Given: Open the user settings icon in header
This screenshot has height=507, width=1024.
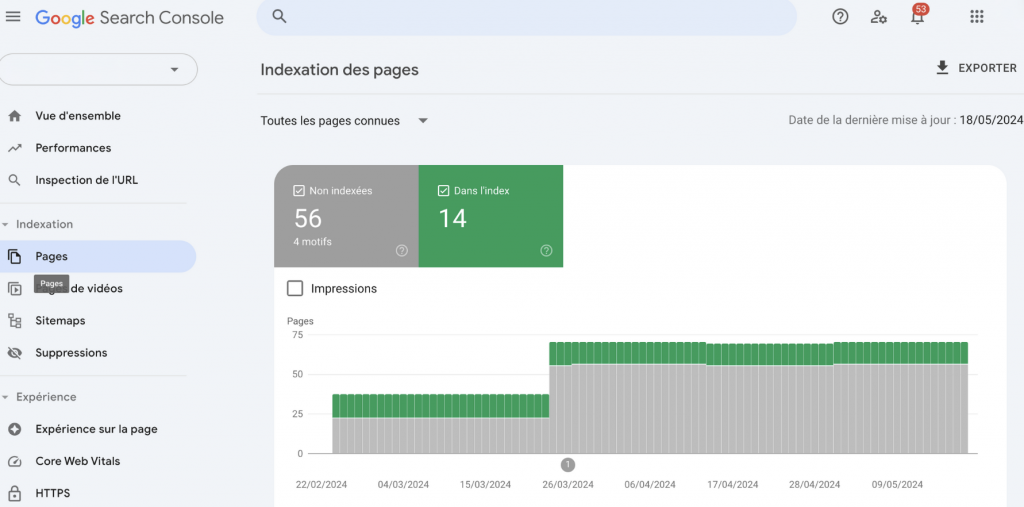Looking at the screenshot, I should [879, 17].
